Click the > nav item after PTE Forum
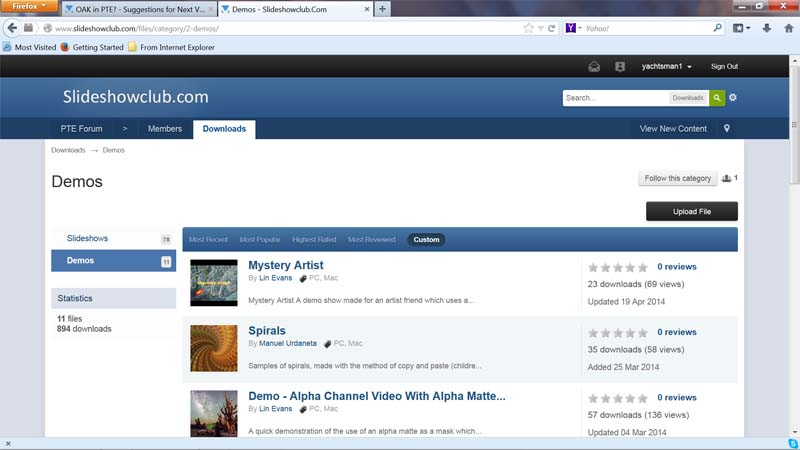Image resolution: width=800 pixels, height=450 pixels. [x=125, y=129]
